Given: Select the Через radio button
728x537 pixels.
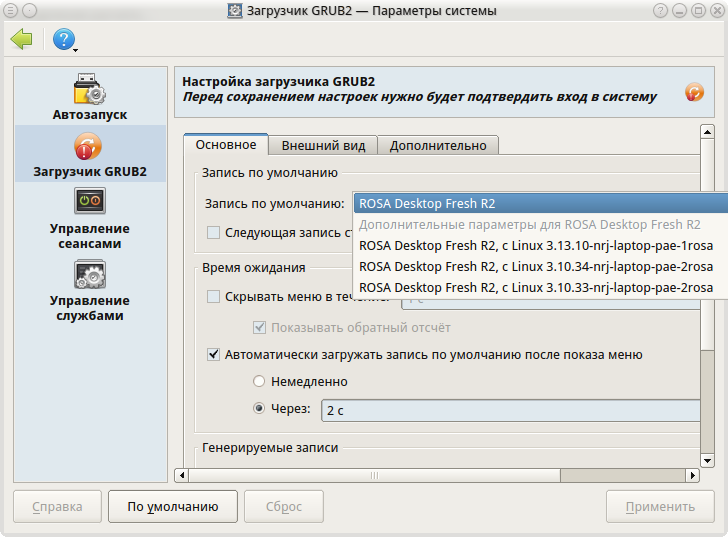Looking at the screenshot, I should click(x=259, y=408).
